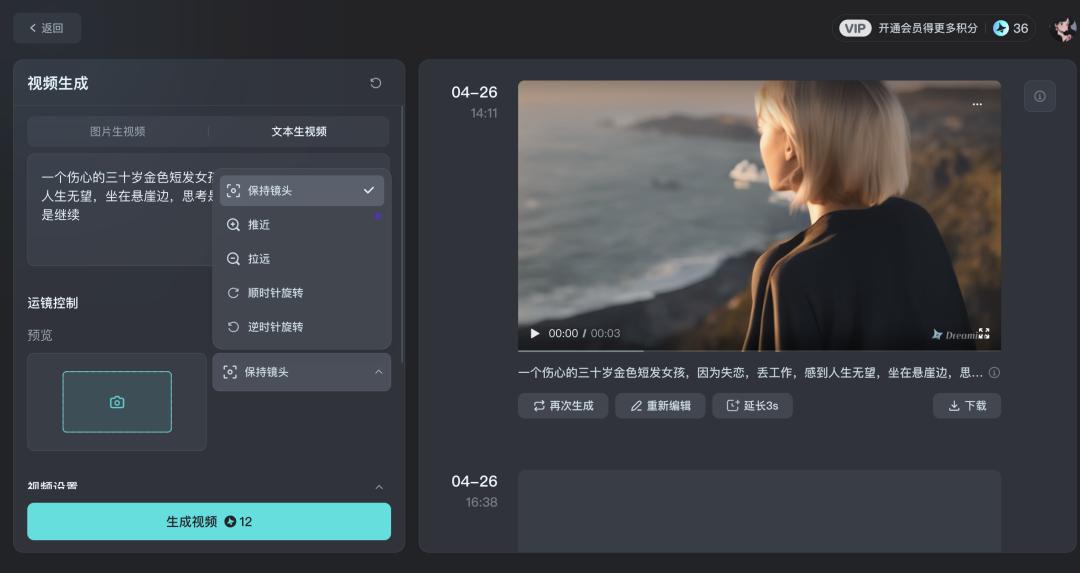Click the points icon next to 36
The image size is (1080, 573).
tap(1001, 28)
